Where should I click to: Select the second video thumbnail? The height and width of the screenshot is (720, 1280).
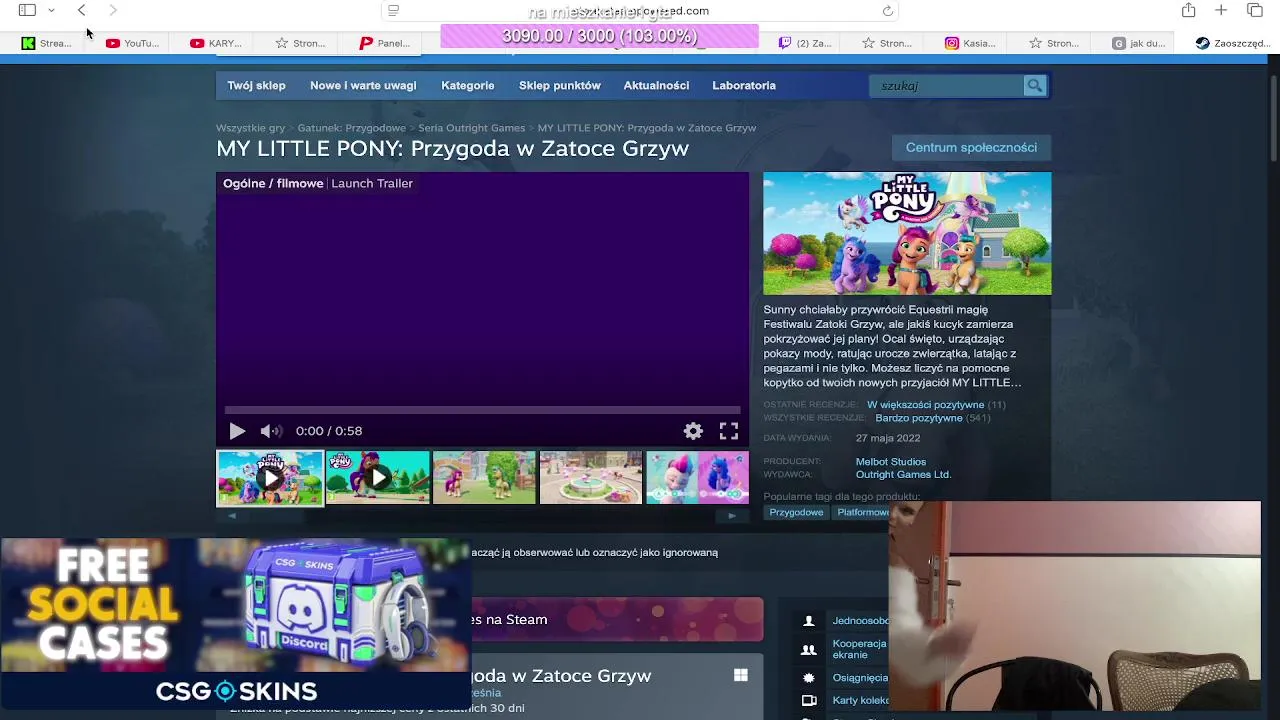(x=378, y=478)
